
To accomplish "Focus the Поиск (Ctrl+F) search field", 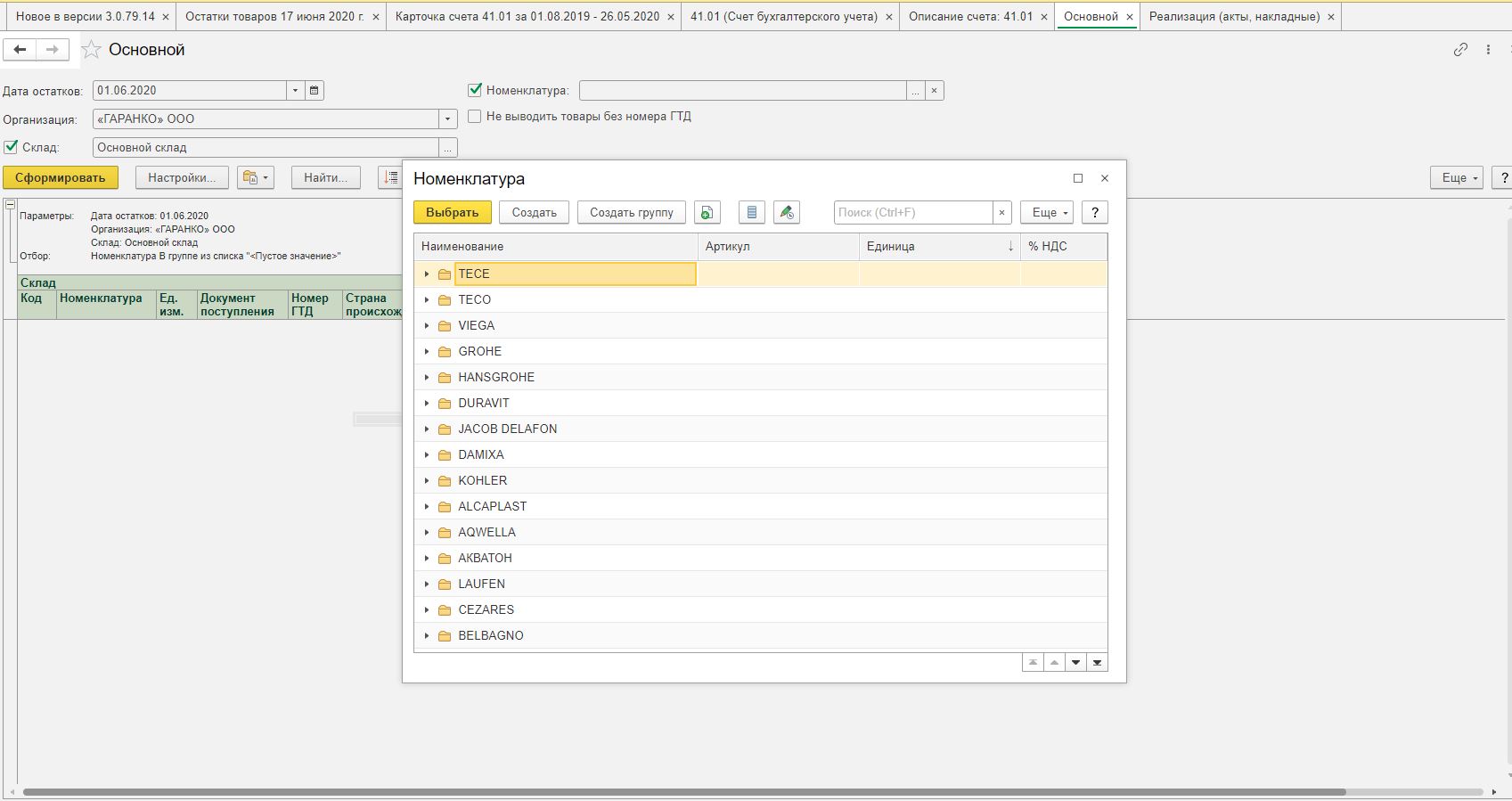I will click(913, 212).
